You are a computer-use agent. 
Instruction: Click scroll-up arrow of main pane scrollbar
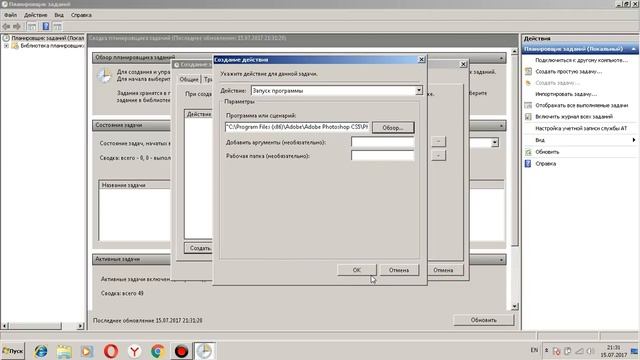click(x=515, y=51)
